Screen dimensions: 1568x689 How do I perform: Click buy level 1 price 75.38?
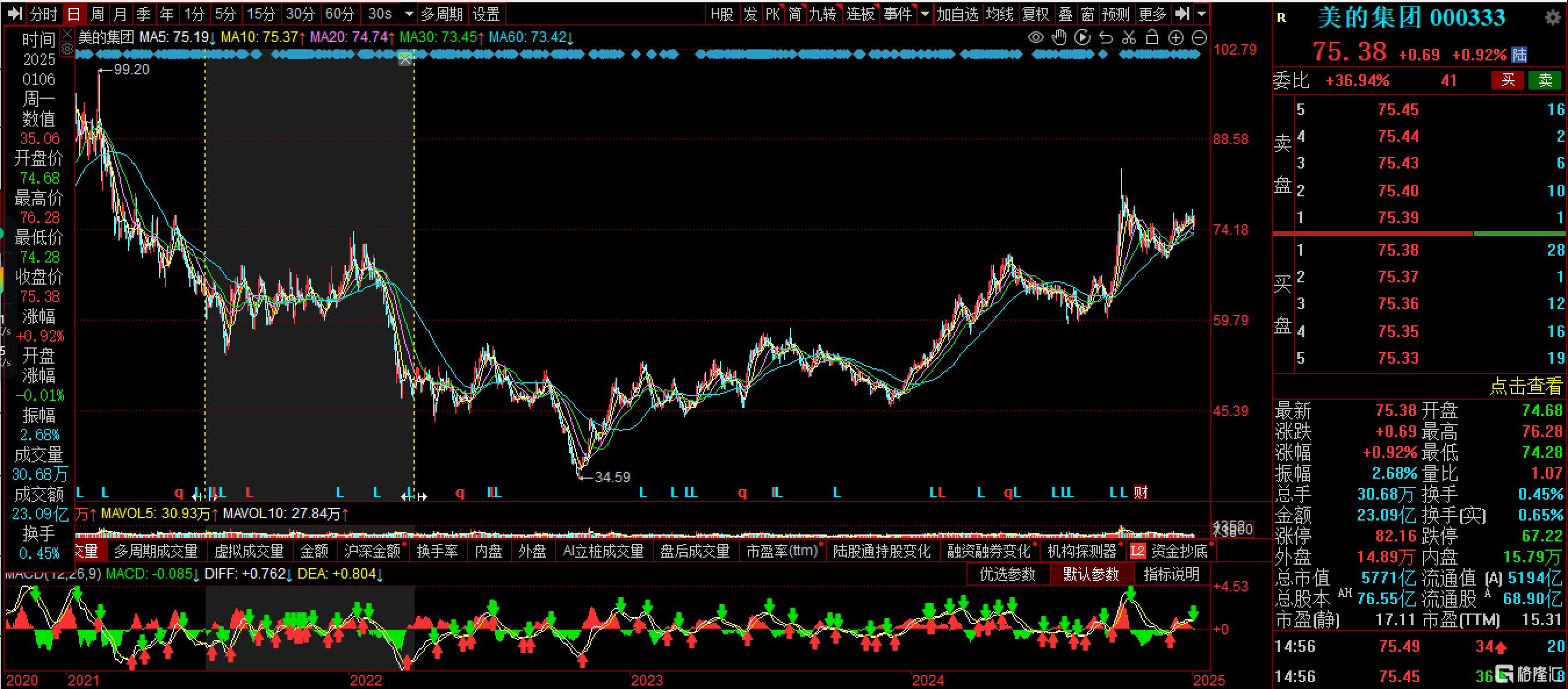[1398, 250]
